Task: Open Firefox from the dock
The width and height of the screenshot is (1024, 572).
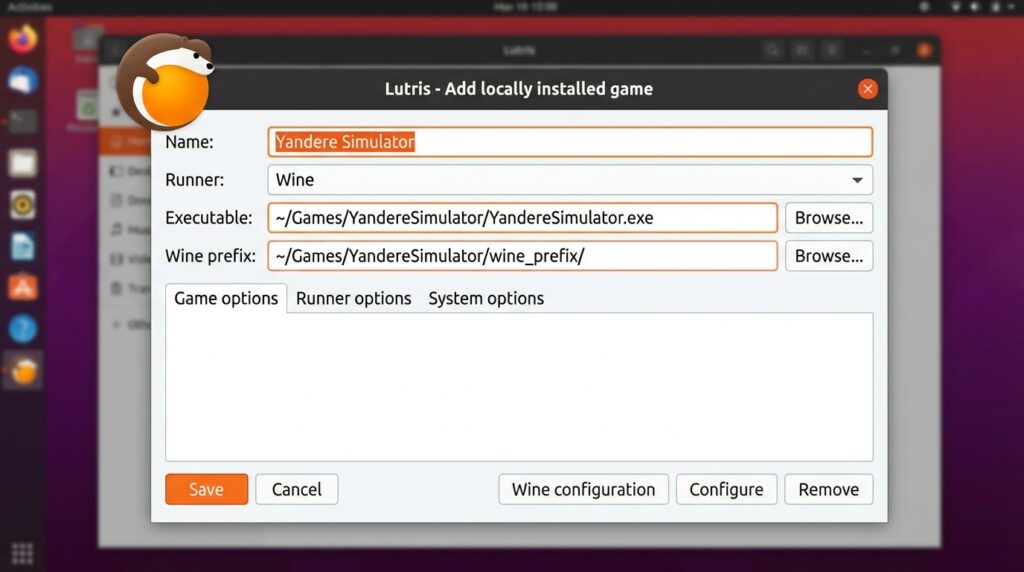Action: click(x=22, y=40)
